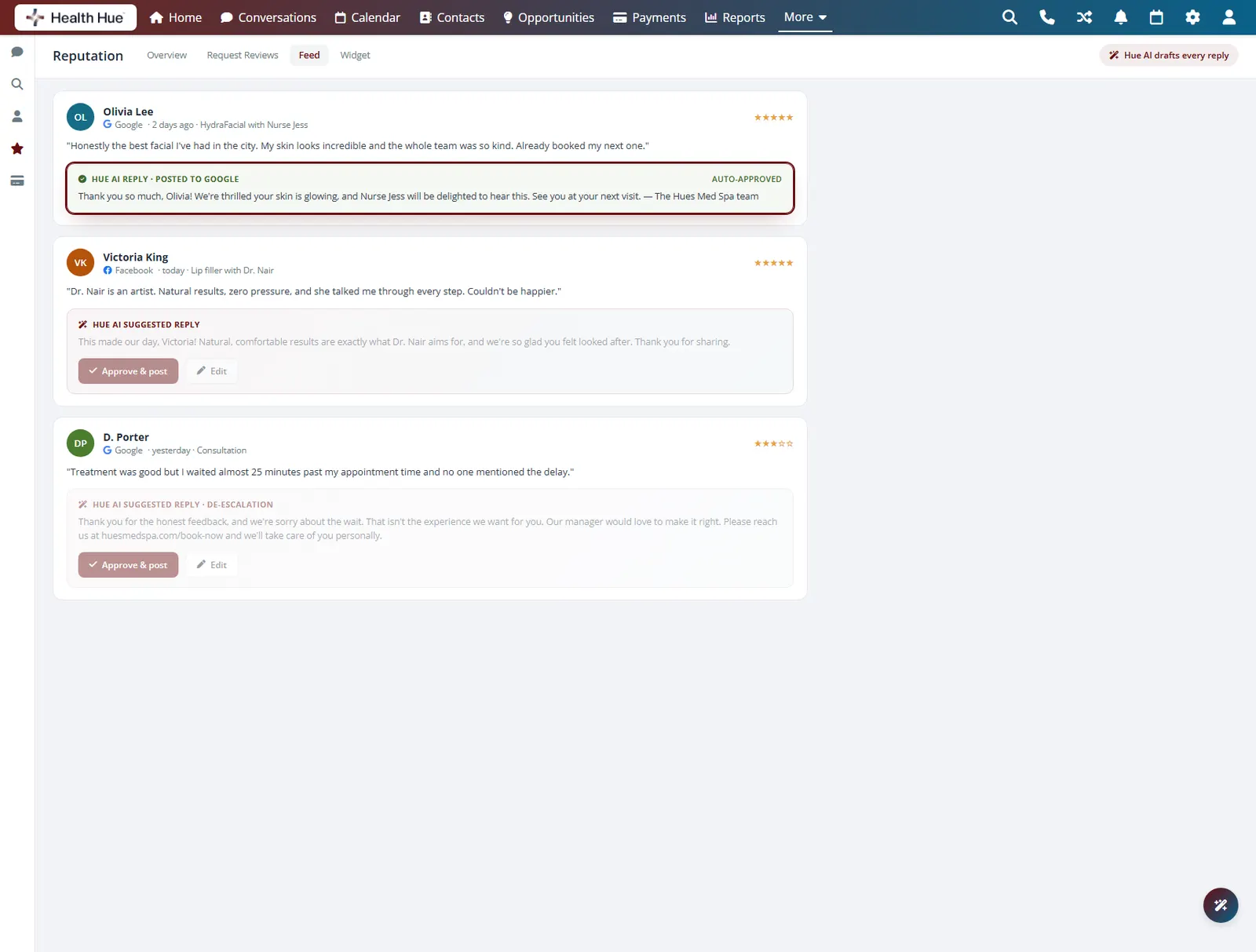Open the notifications bell
The image size is (1256, 952).
coord(1121,17)
